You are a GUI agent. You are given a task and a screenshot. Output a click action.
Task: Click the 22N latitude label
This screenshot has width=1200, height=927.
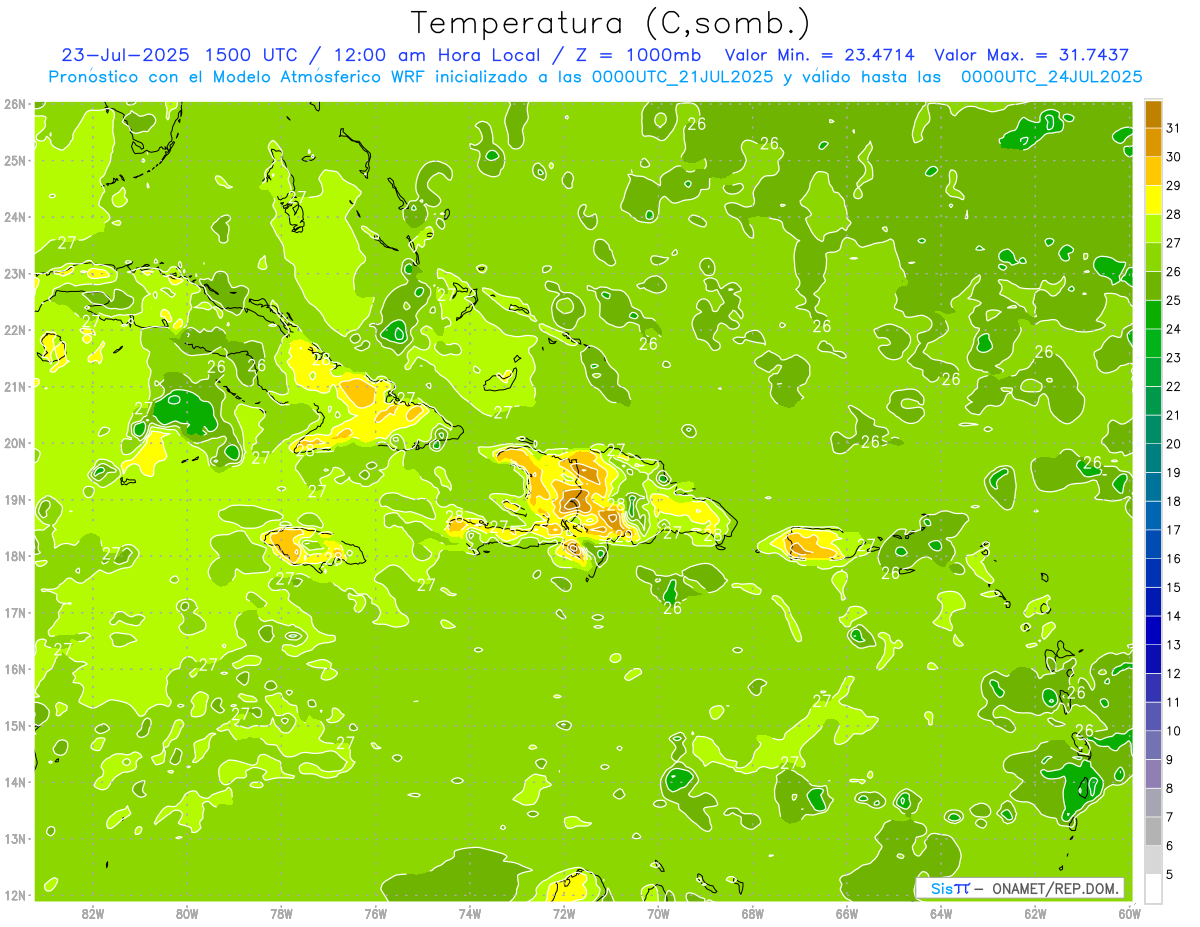pos(15,330)
